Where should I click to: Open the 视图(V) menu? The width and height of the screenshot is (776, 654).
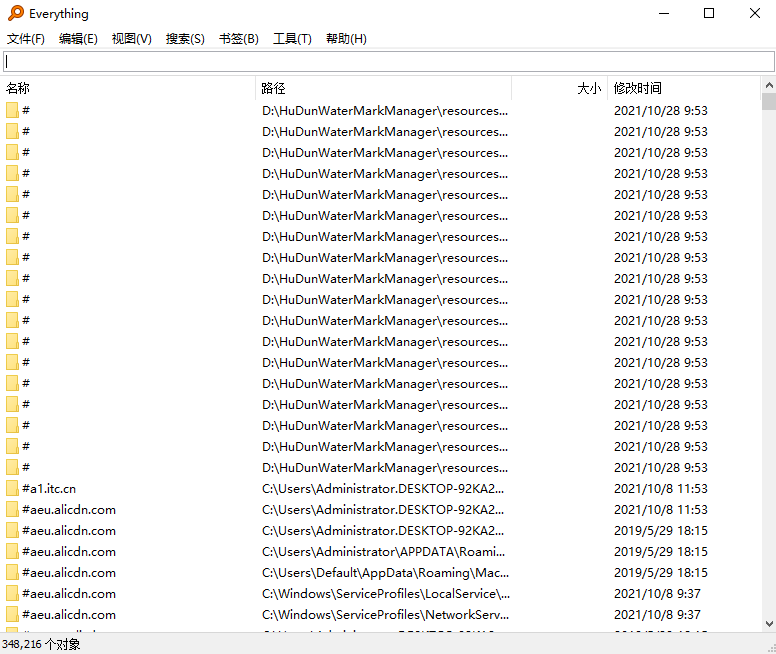coord(132,39)
